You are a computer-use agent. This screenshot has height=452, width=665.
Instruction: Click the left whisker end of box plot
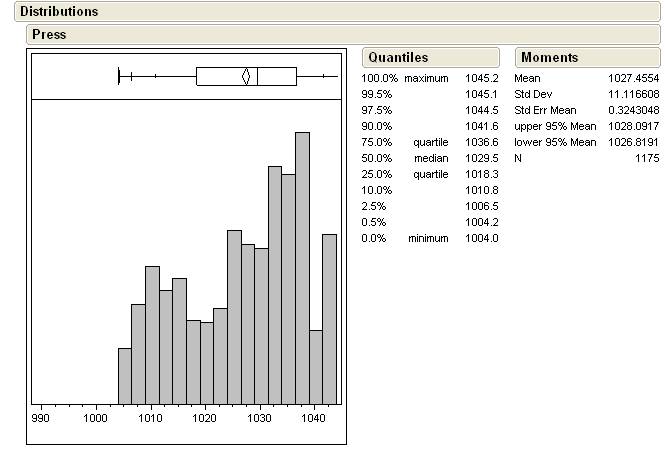pyautogui.click(x=119, y=76)
